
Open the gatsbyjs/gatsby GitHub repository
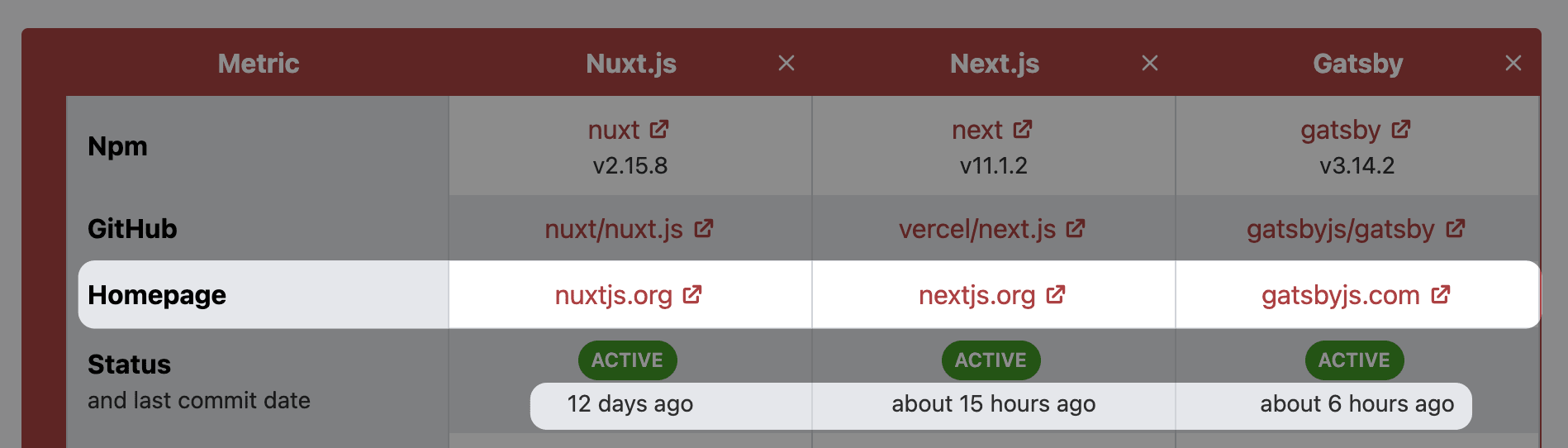point(1341,229)
